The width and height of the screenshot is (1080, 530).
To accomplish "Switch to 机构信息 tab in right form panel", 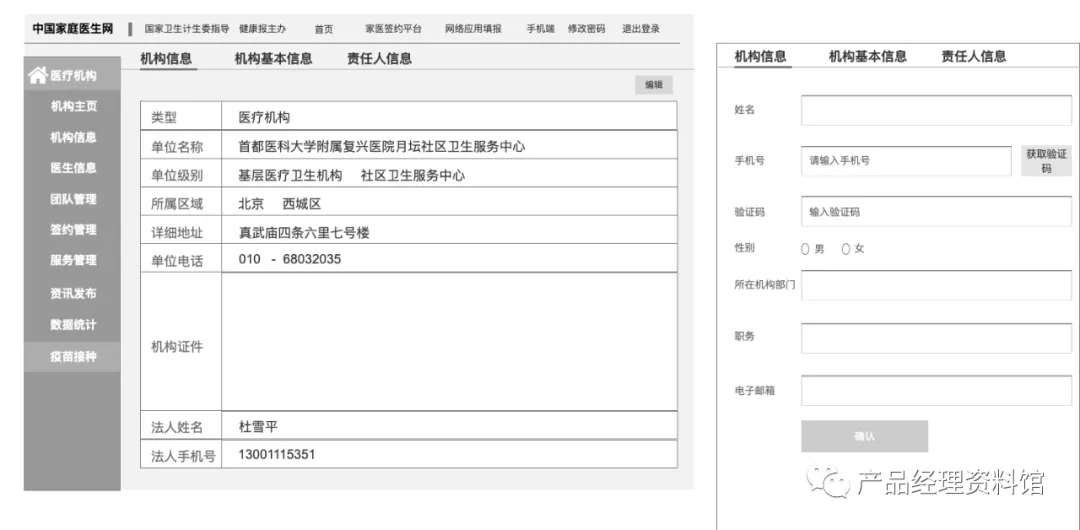I will 760,57.
